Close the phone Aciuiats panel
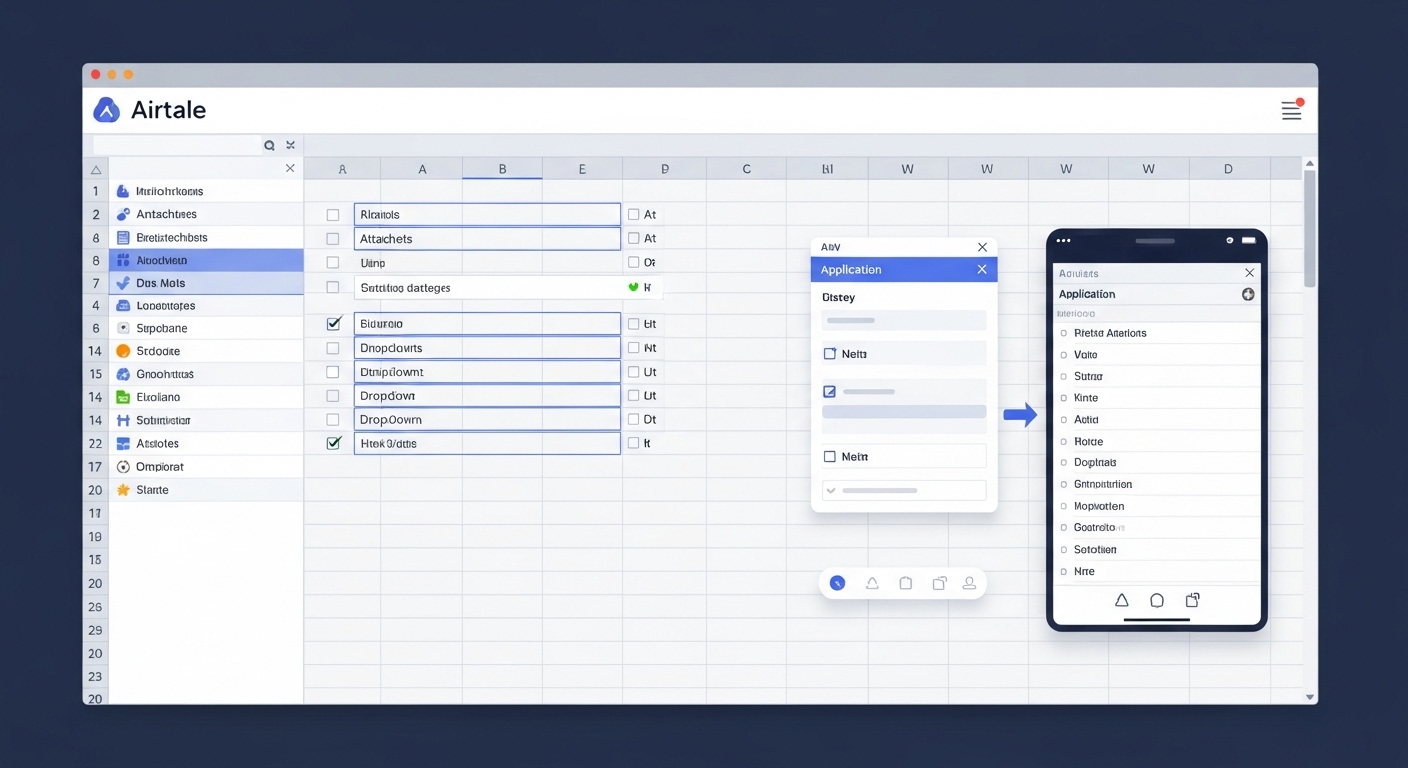Screen dimensions: 1408x768 (x=1249, y=273)
